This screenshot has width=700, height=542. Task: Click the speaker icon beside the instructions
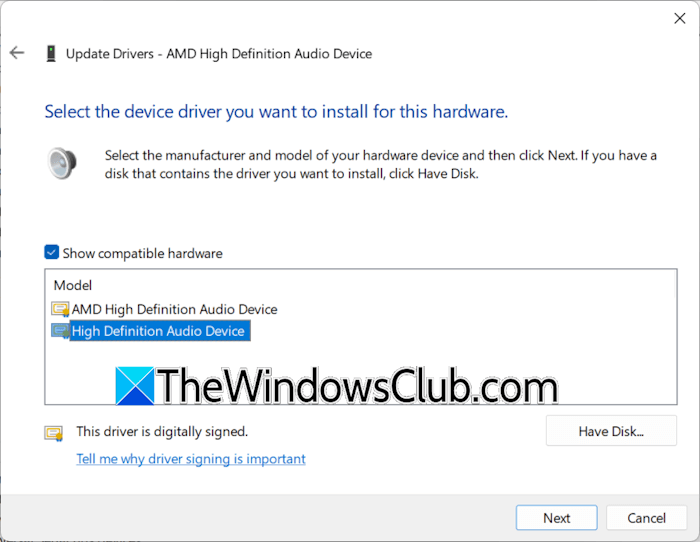(x=62, y=164)
